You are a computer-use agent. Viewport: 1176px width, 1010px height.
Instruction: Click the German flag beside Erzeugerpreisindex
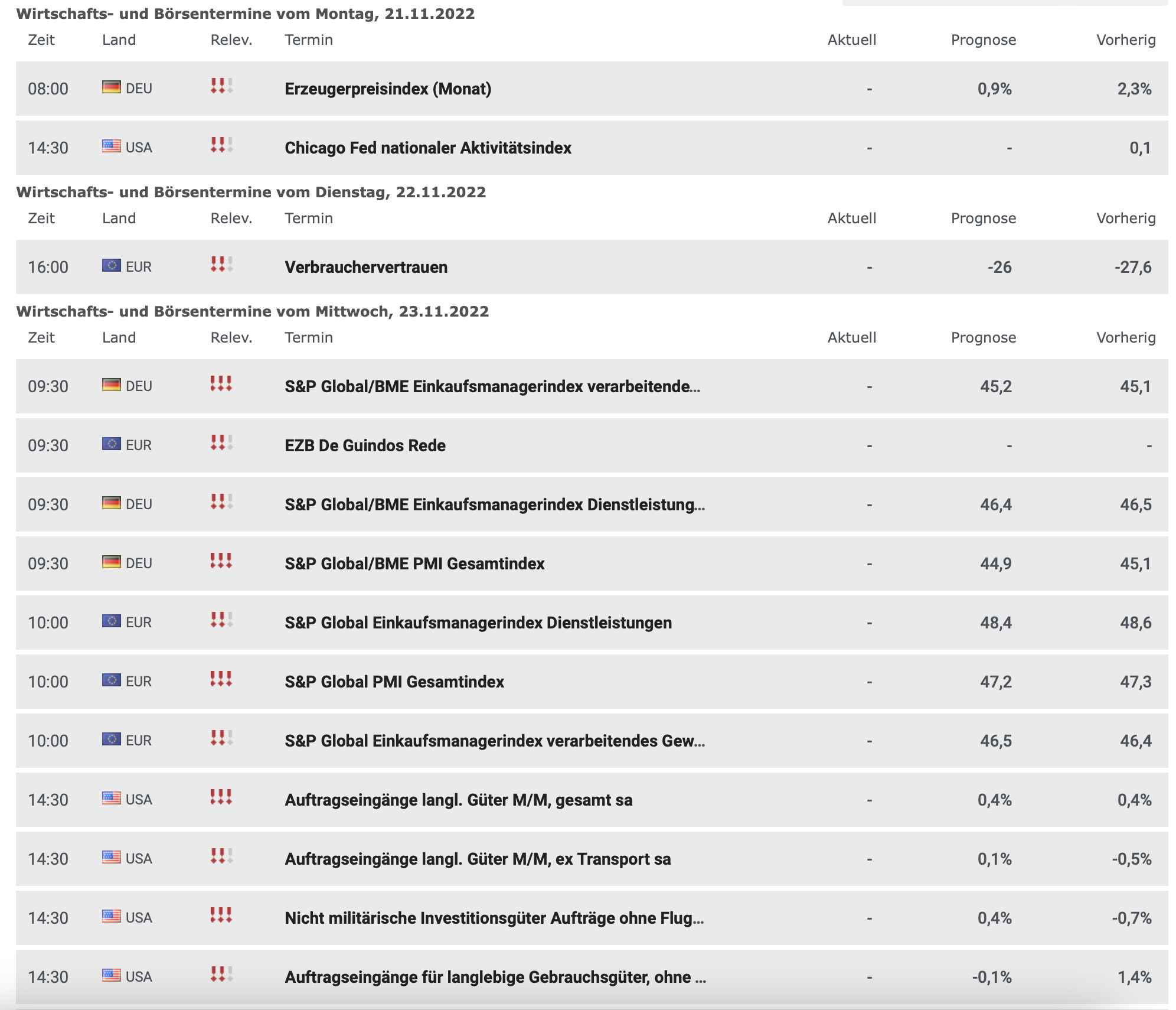pos(111,87)
